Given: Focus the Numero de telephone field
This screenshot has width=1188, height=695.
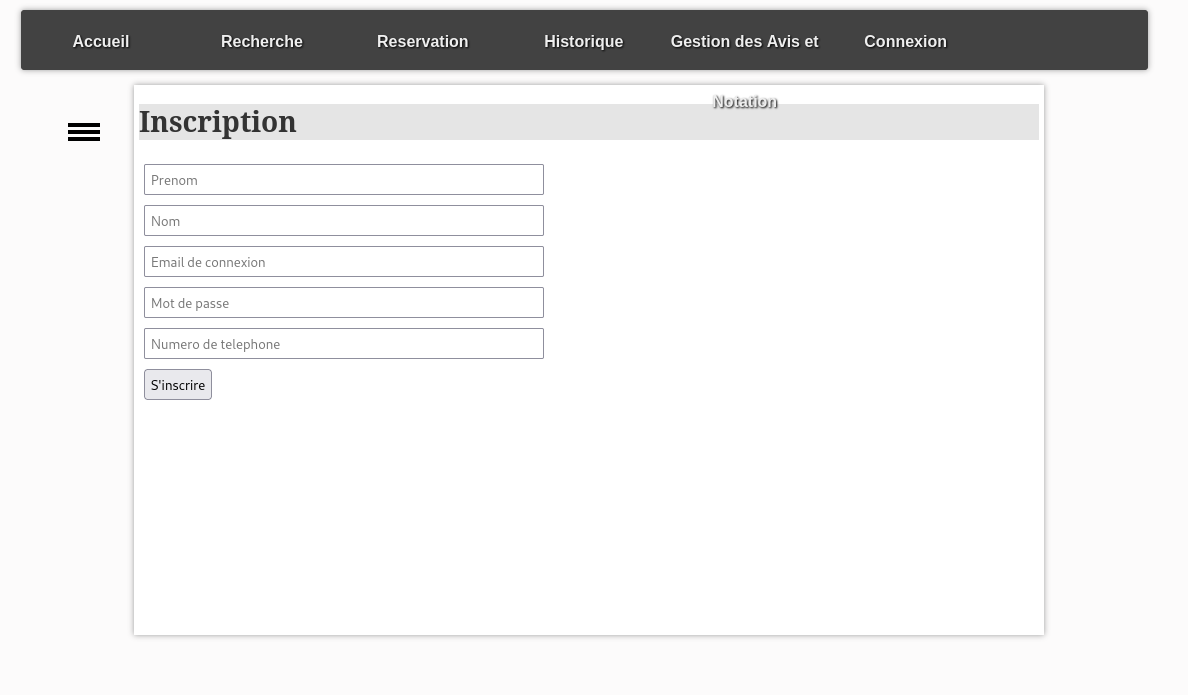Looking at the screenshot, I should (x=343, y=344).
